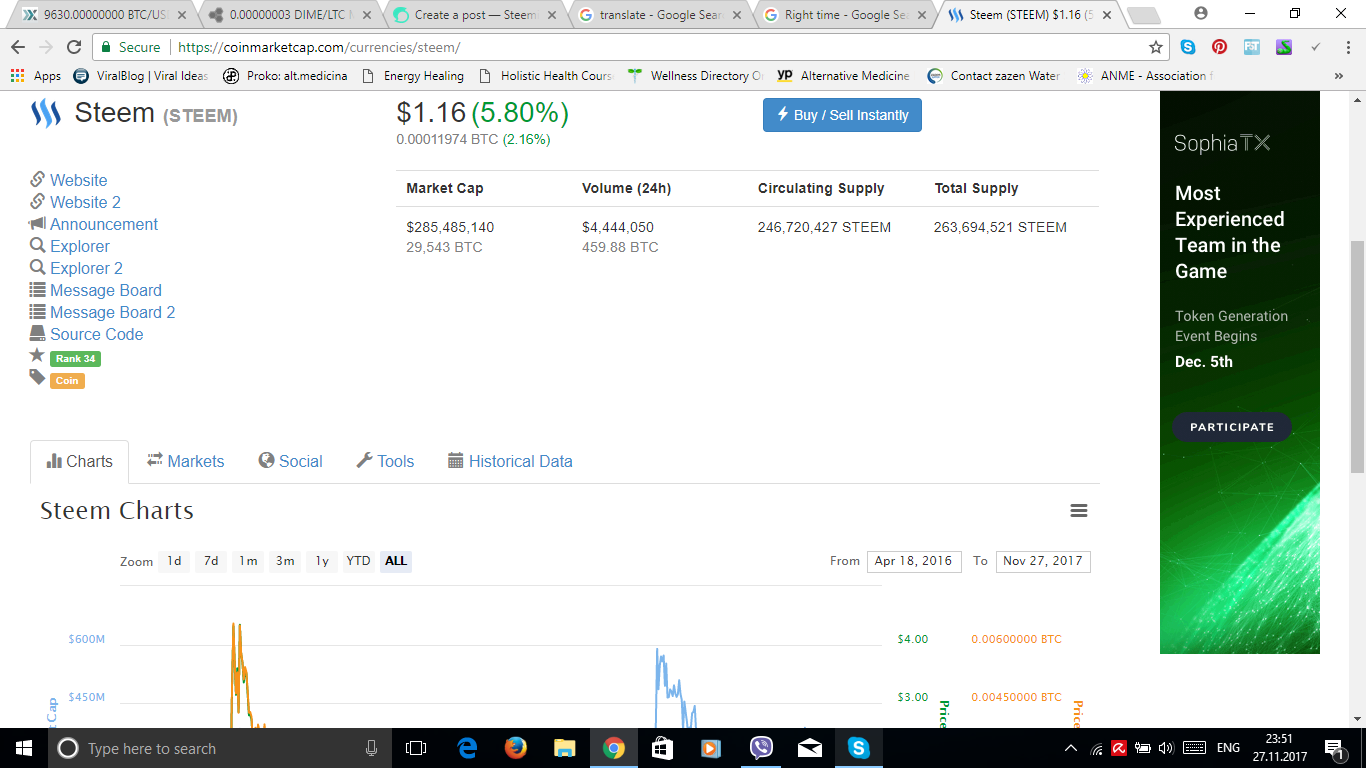This screenshot has height=768, width=1366.
Task: Open the Energy Healing bookmark
Action: coord(413,75)
